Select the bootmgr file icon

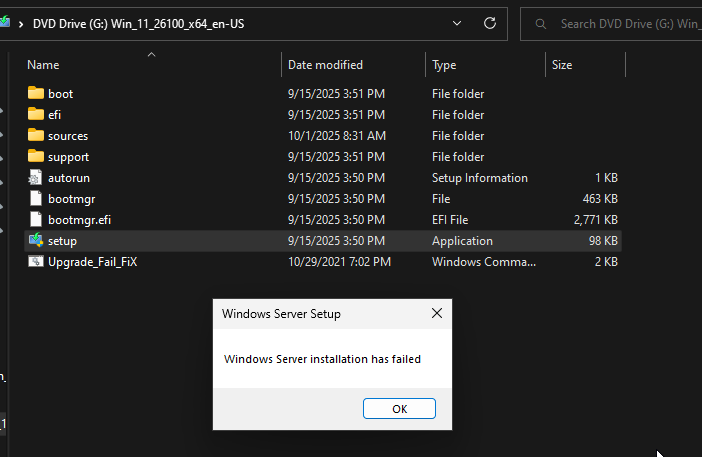(36, 198)
